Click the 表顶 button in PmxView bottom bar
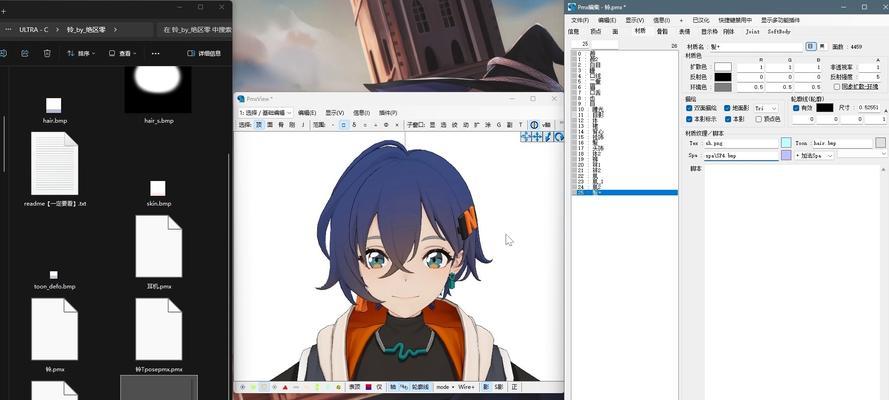Screen dimensions: 889x400 (x=354, y=388)
